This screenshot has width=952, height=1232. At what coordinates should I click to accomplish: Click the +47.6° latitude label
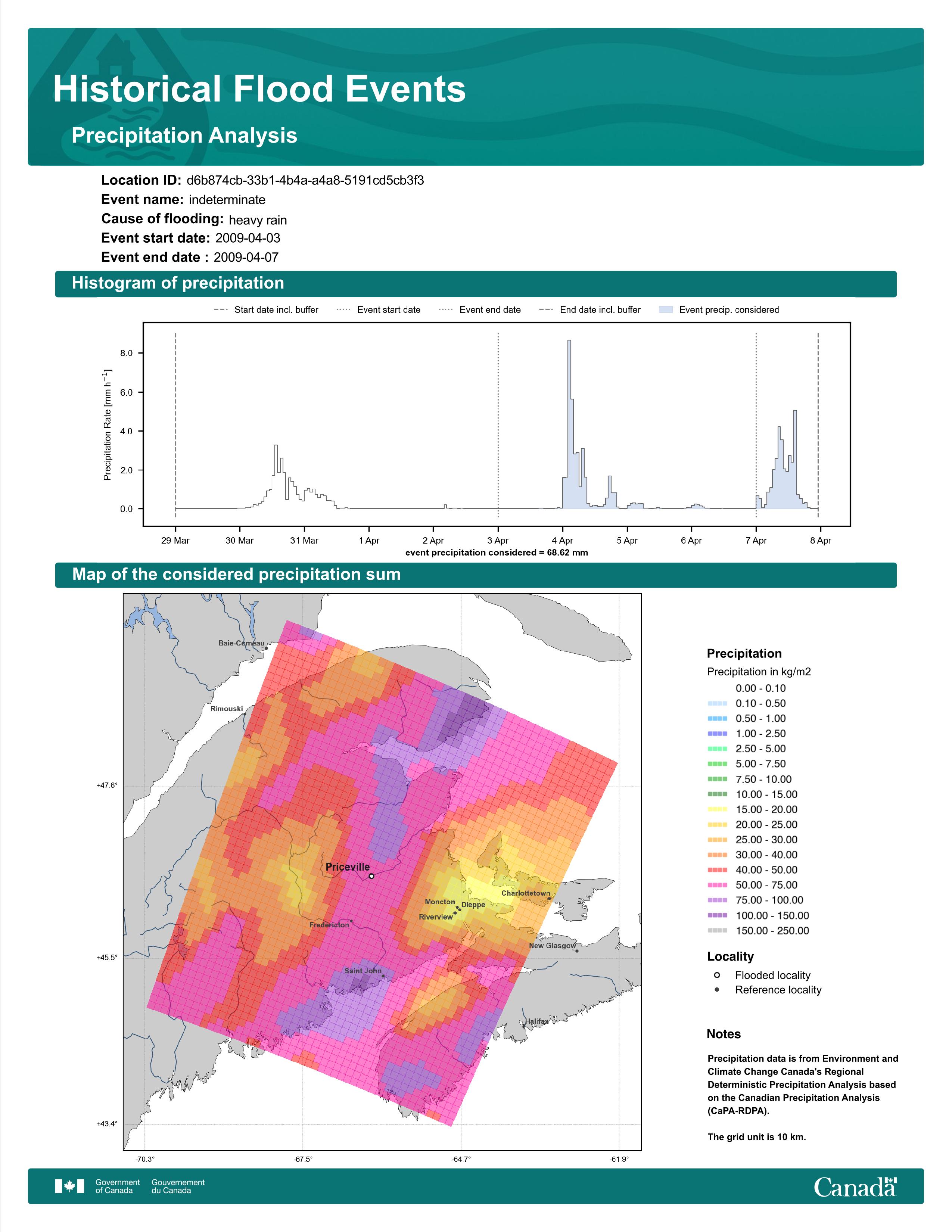click(x=107, y=785)
